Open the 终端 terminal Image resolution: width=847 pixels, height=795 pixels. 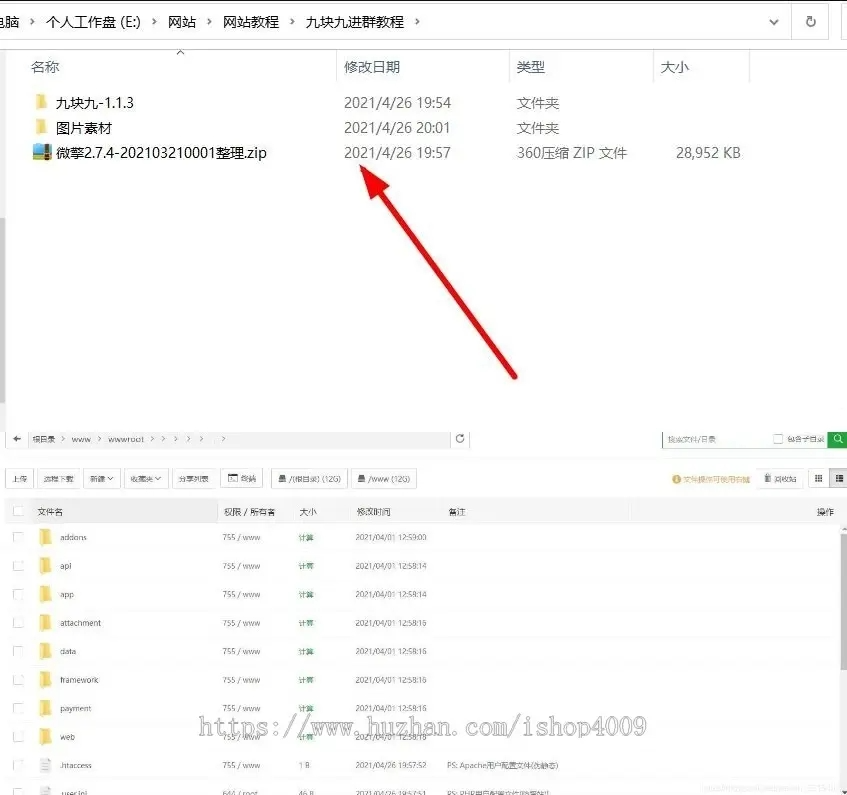241,479
